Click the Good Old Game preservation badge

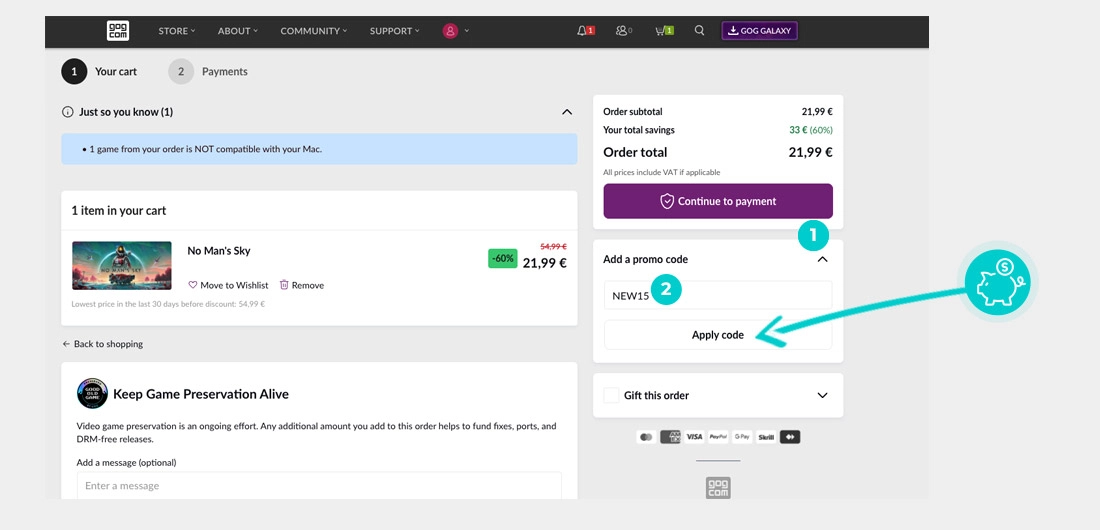tap(92, 394)
